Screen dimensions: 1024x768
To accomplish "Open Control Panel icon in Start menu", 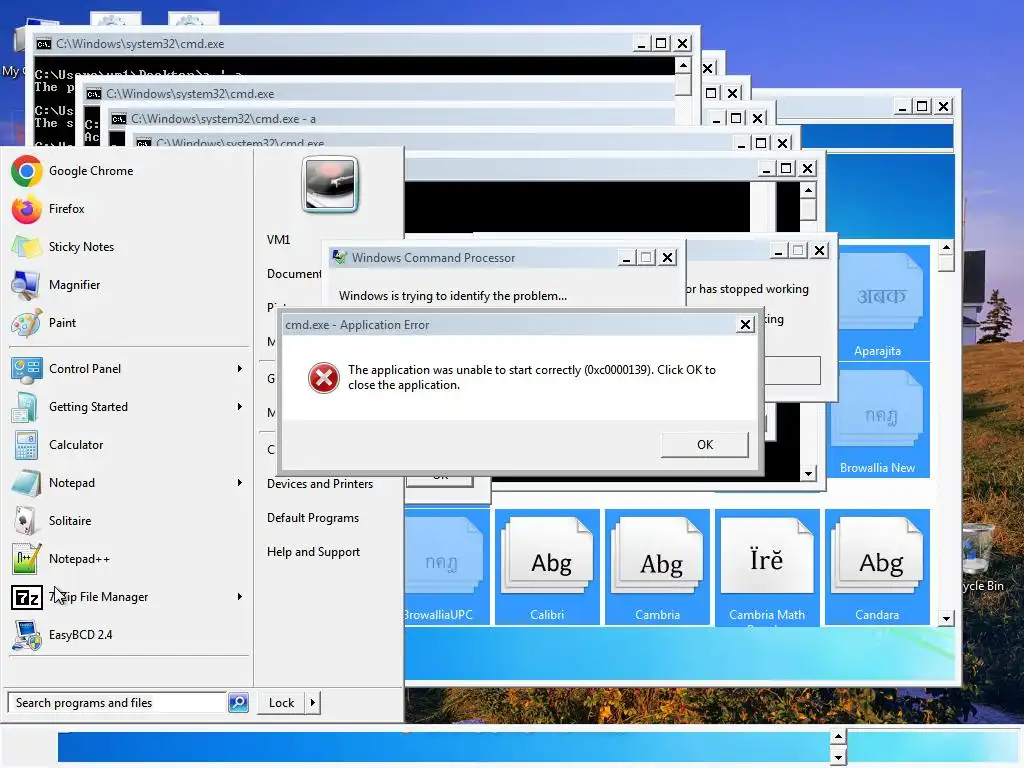I will (26, 369).
